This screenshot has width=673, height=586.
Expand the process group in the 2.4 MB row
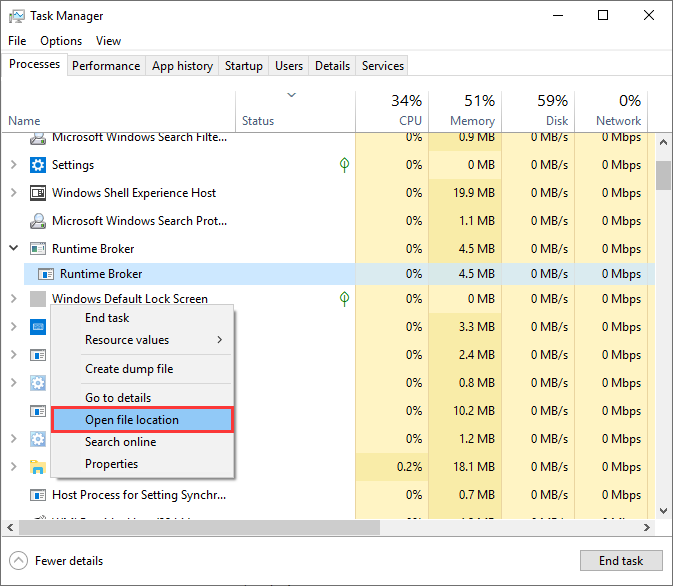pyautogui.click(x=14, y=355)
